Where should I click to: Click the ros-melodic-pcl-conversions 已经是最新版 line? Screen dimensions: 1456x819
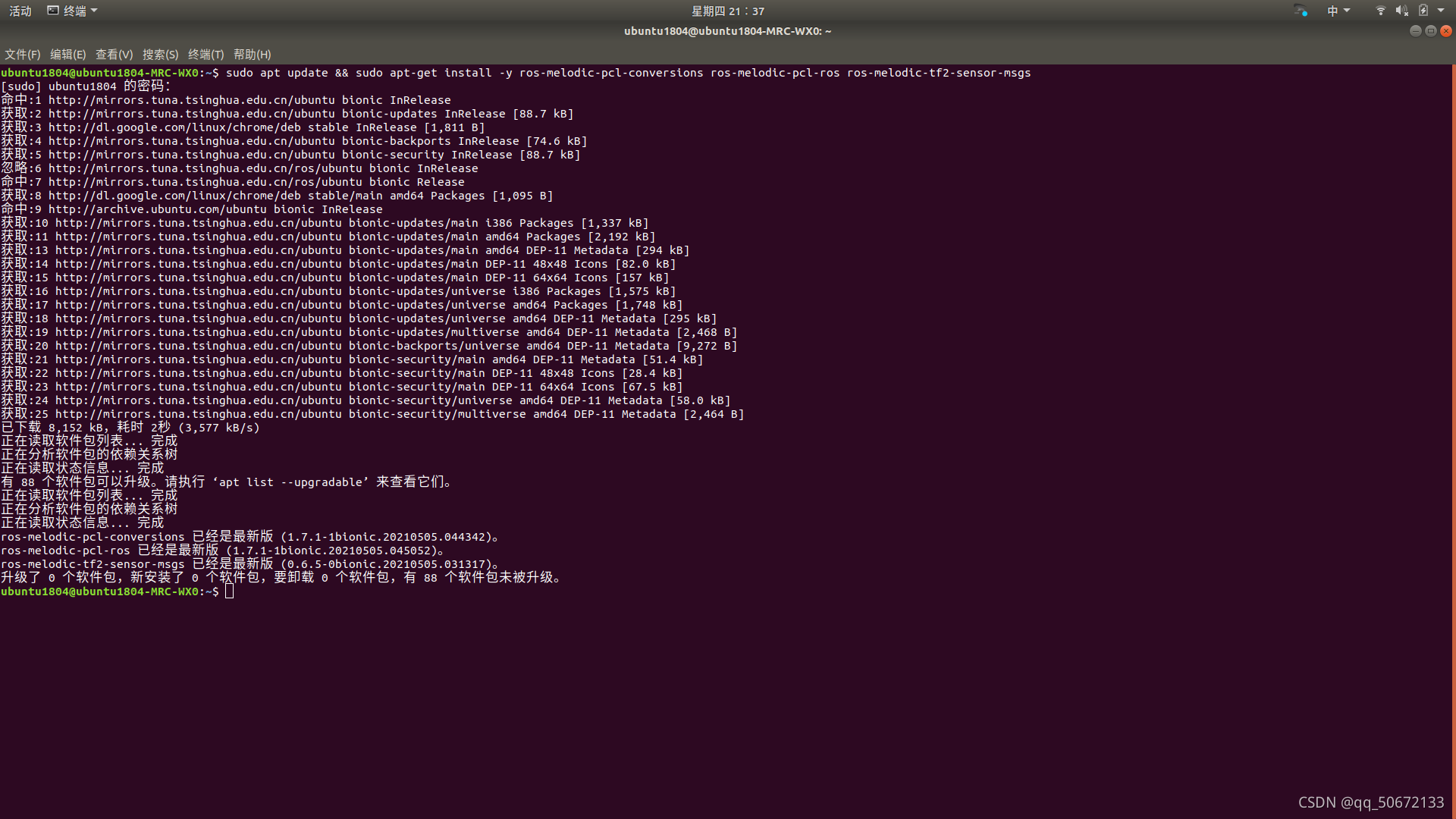coord(249,537)
